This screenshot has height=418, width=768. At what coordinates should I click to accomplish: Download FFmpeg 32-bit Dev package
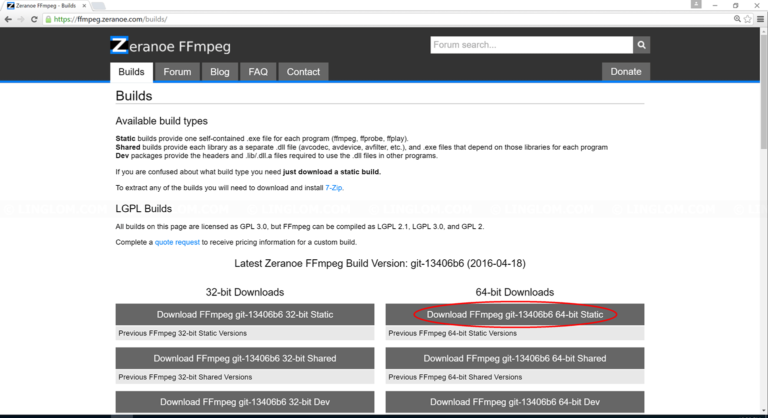[245, 402]
